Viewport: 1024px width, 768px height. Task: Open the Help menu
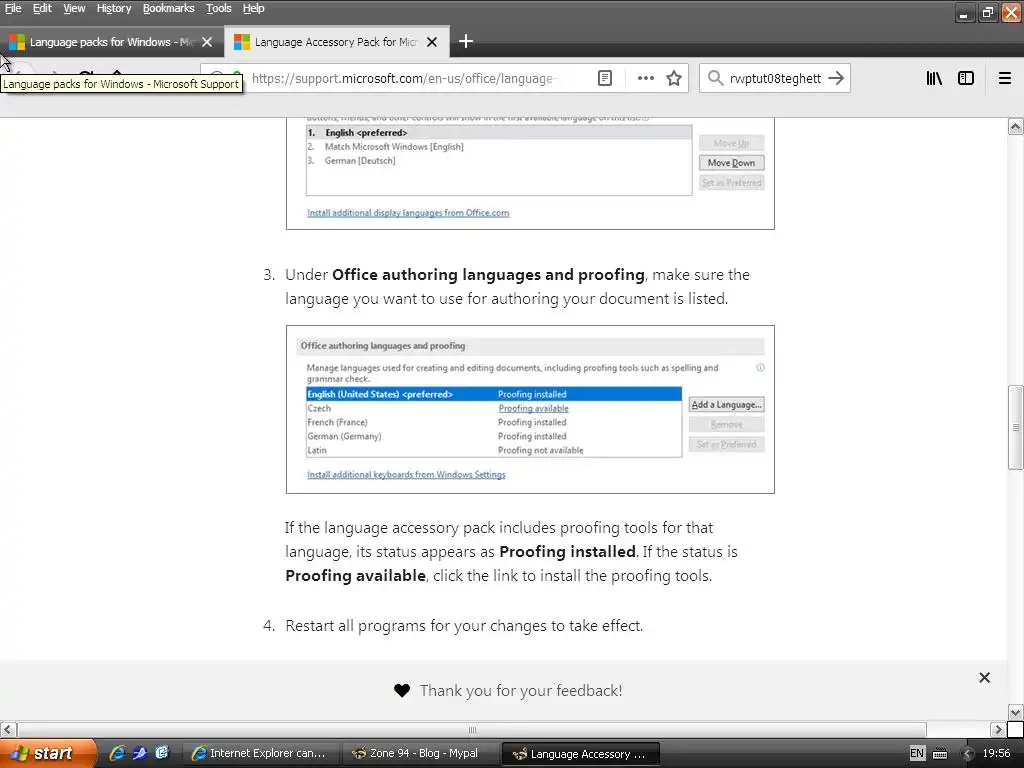tap(253, 8)
